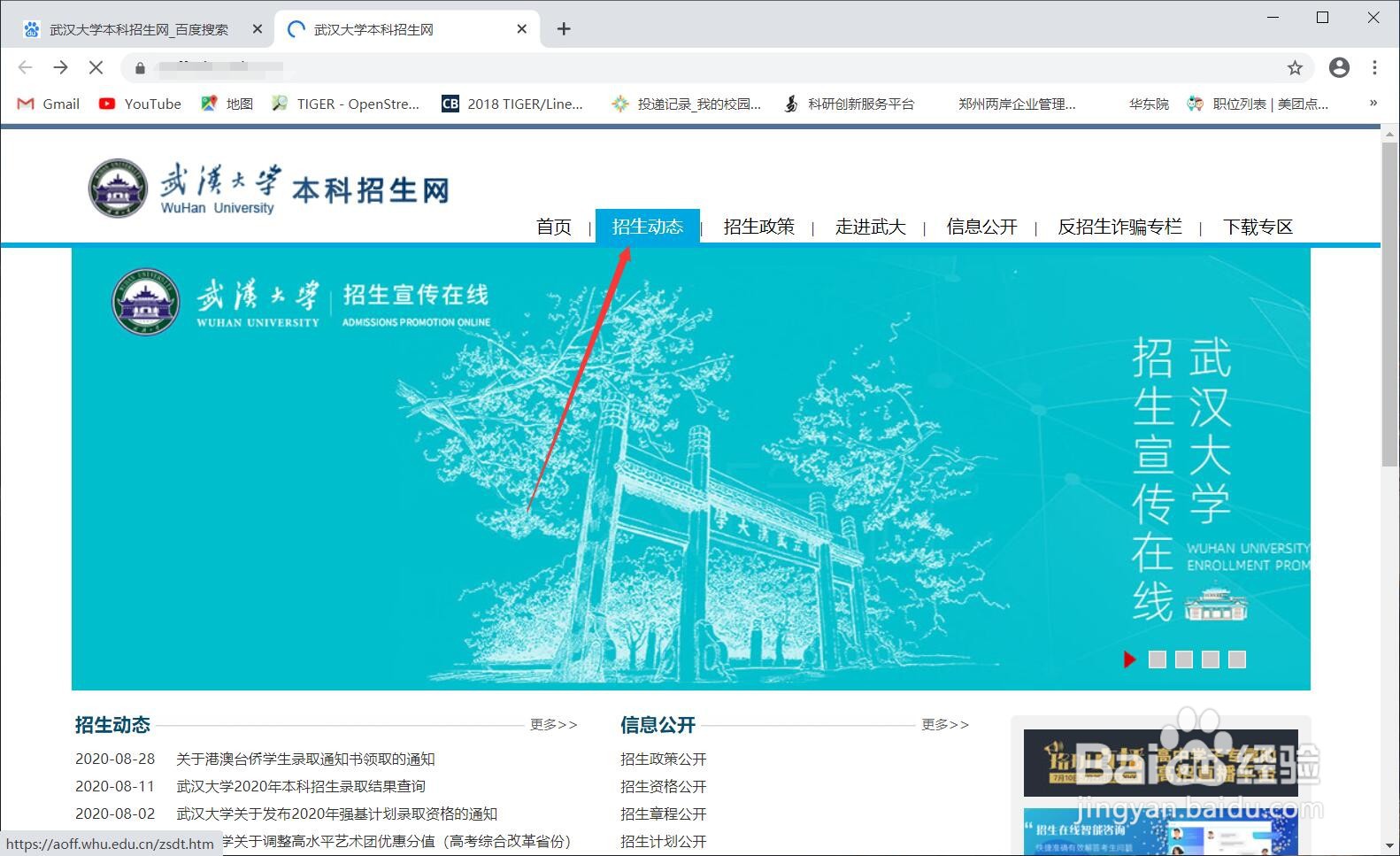Open the Gmail bookmark

tap(49, 104)
